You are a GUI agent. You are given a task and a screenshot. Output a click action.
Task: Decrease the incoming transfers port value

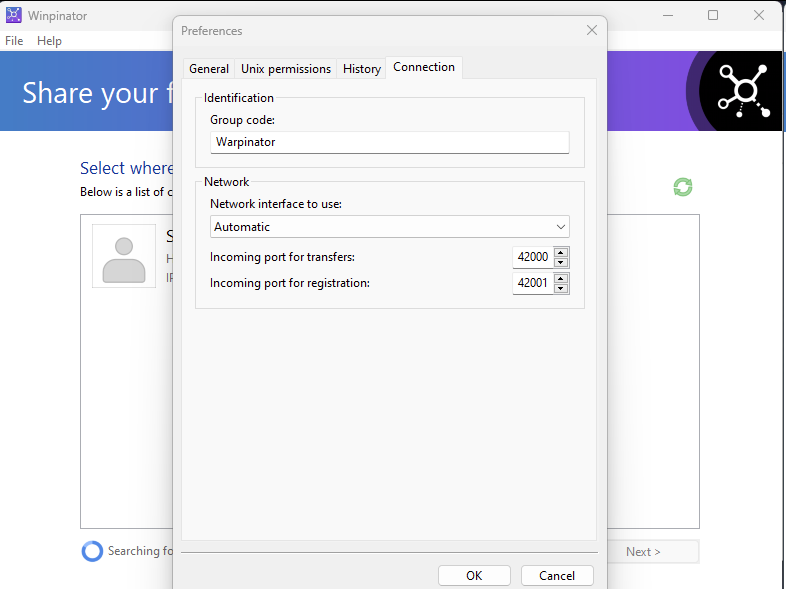click(x=561, y=262)
